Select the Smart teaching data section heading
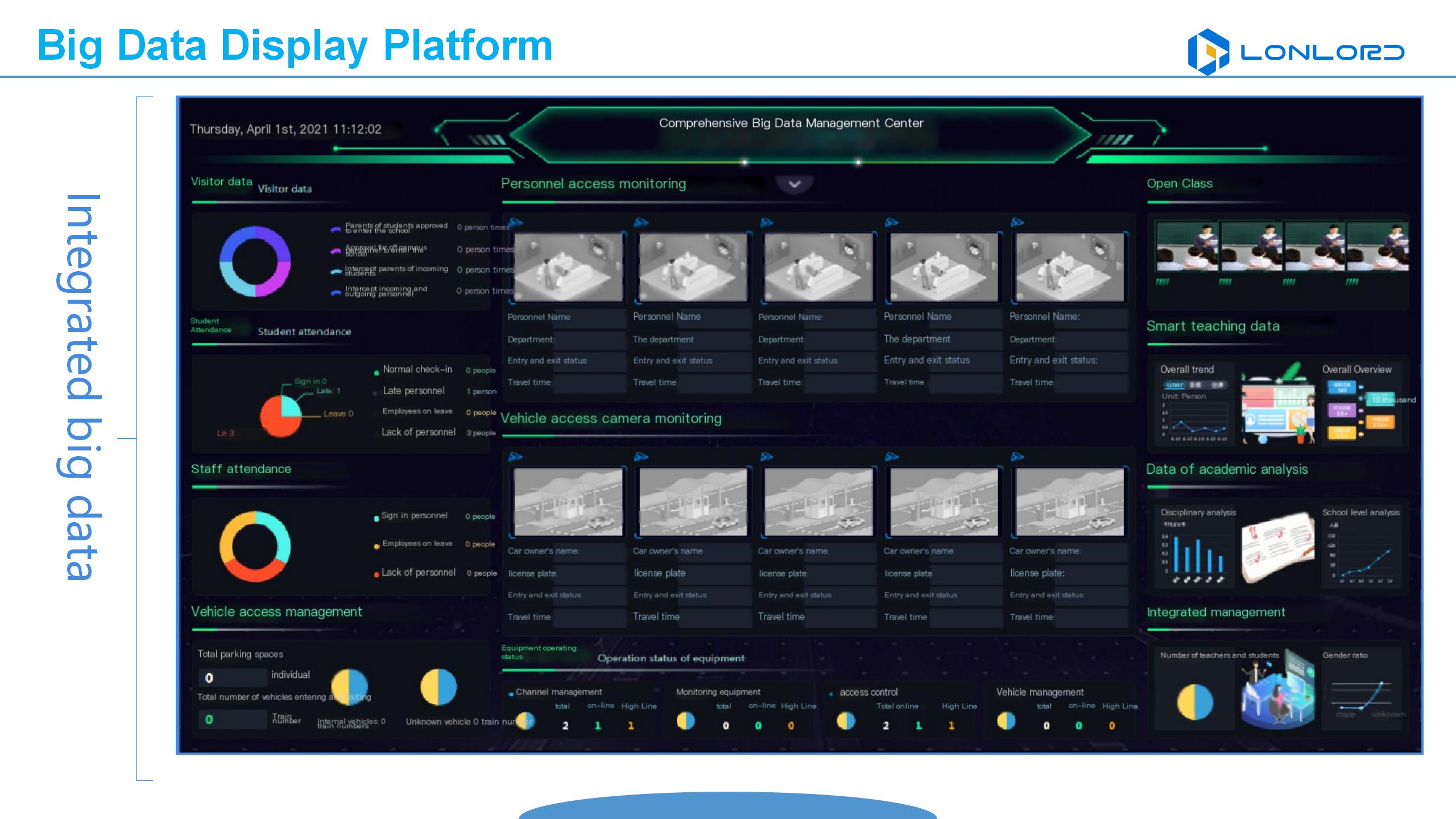1456x819 pixels. (1213, 326)
